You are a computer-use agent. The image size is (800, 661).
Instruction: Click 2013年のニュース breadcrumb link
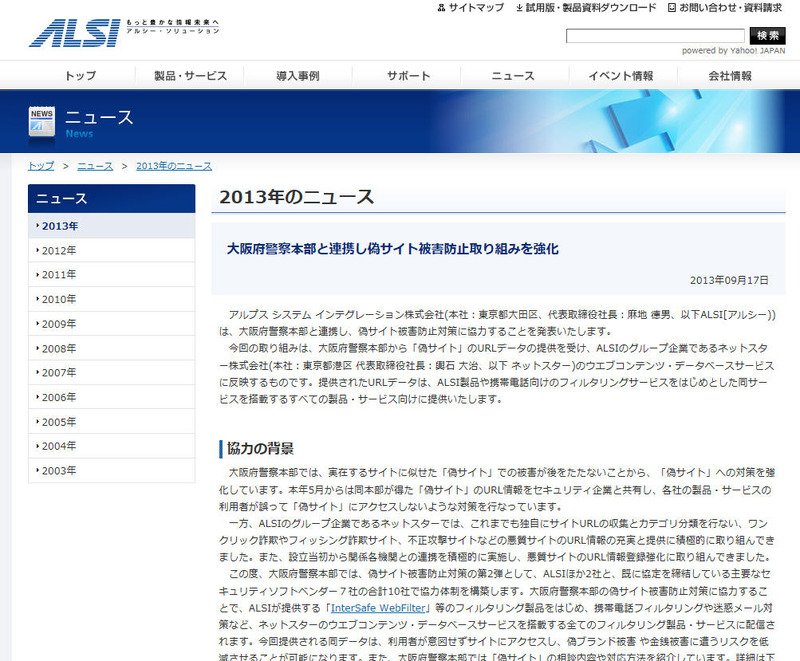[x=173, y=165]
